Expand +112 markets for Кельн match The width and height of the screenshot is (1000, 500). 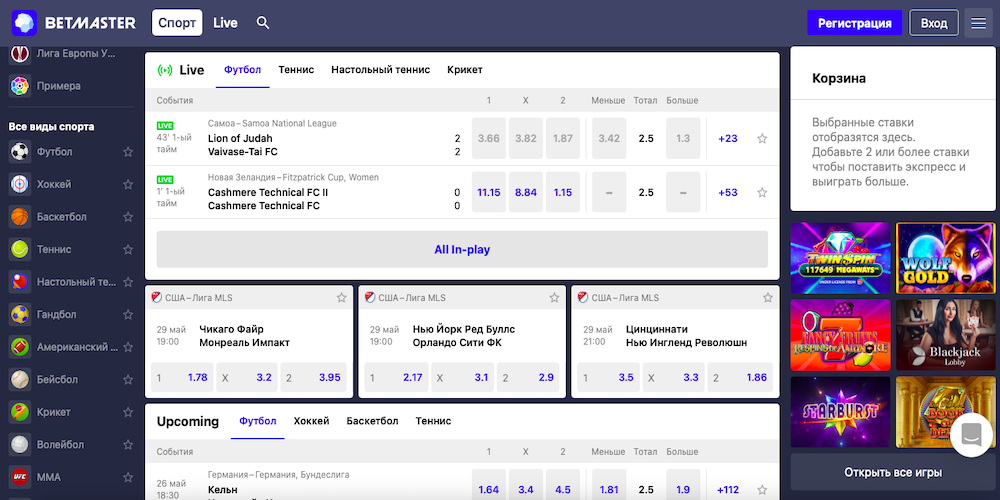tap(728, 490)
